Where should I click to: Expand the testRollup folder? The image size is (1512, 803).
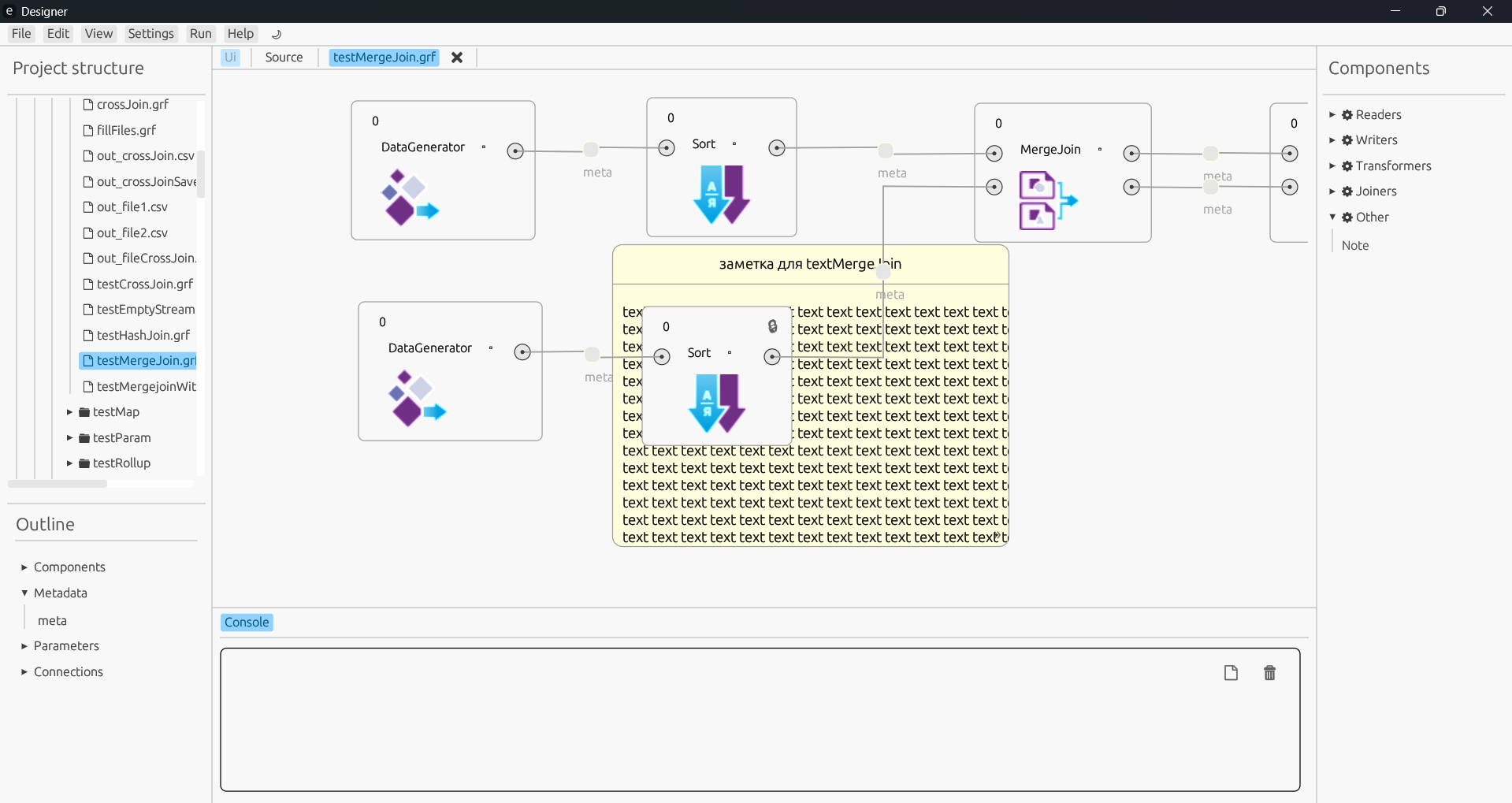[69, 463]
